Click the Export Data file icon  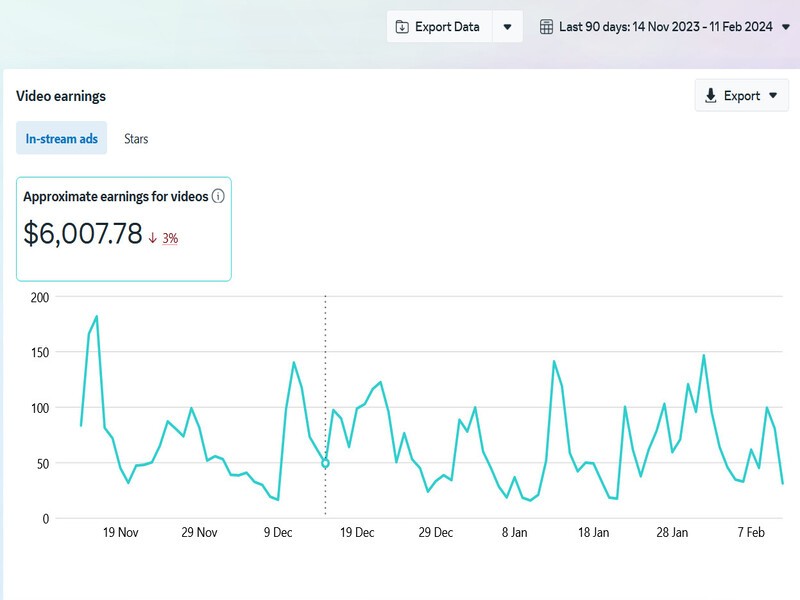coord(402,27)
